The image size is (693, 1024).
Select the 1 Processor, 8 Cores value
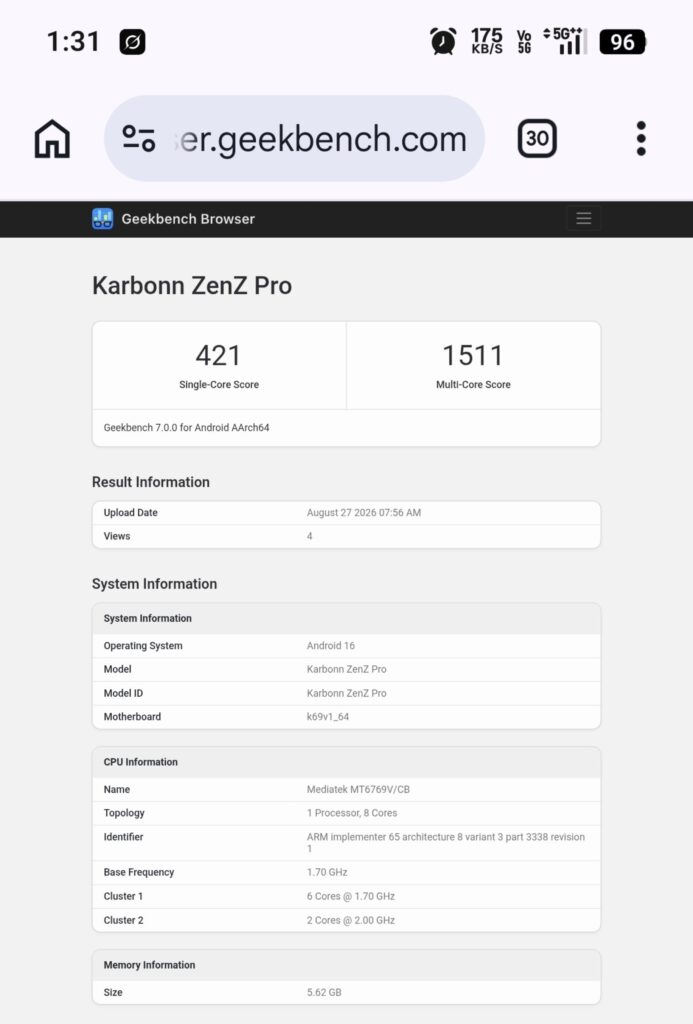(352, 813)
